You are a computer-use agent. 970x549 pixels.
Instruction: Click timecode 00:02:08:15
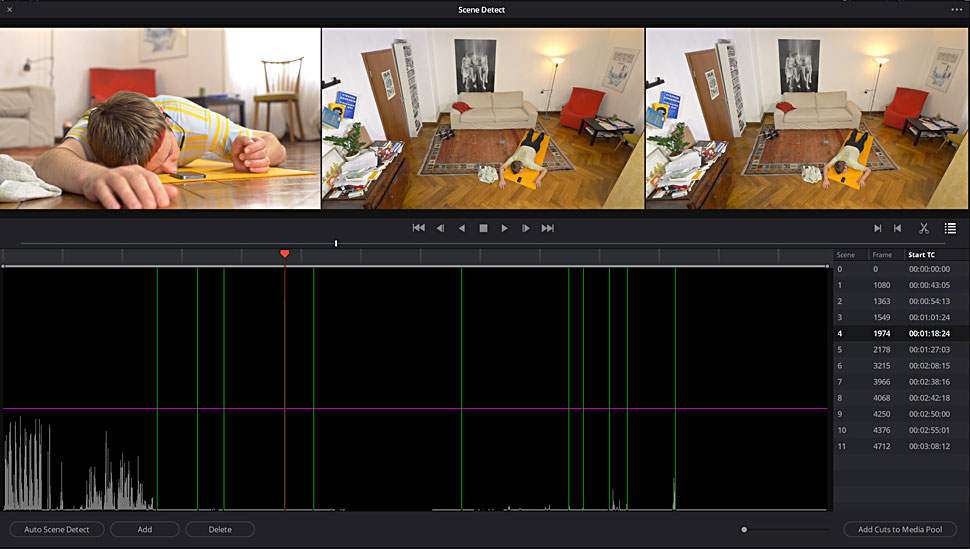[x=929, y=366]
